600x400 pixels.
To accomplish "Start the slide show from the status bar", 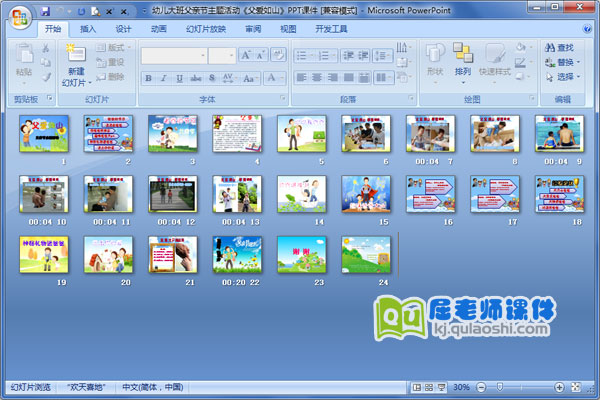I will tap(440, 387).
